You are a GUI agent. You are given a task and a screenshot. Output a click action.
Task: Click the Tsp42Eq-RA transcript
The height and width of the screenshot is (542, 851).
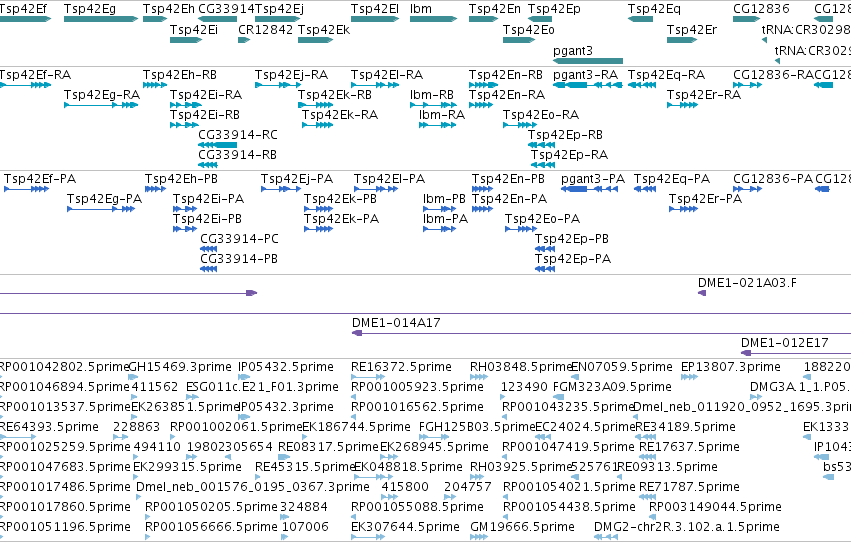(642, 85)
